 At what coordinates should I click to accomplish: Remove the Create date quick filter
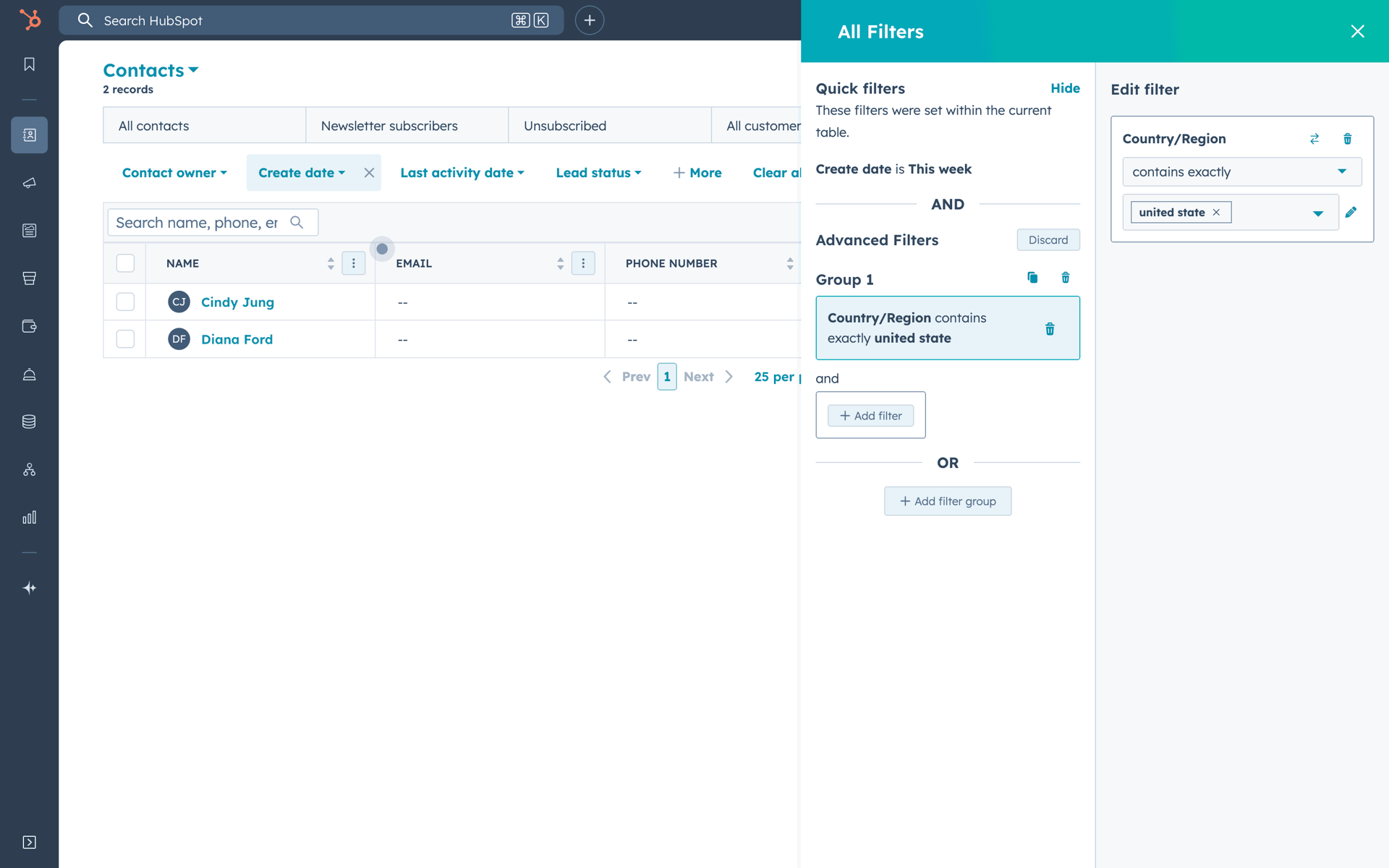point(369,173)
